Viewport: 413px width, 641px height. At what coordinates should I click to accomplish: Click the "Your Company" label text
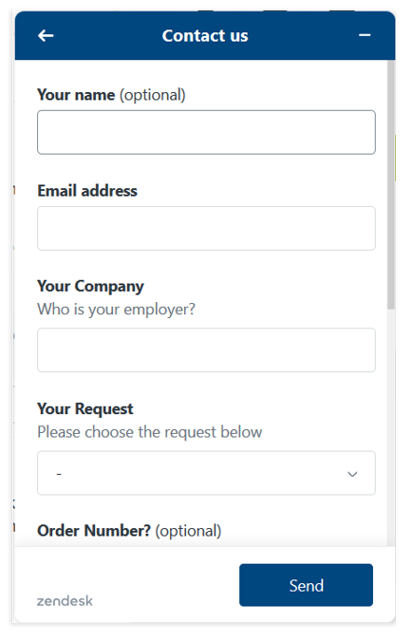[90, 286]
